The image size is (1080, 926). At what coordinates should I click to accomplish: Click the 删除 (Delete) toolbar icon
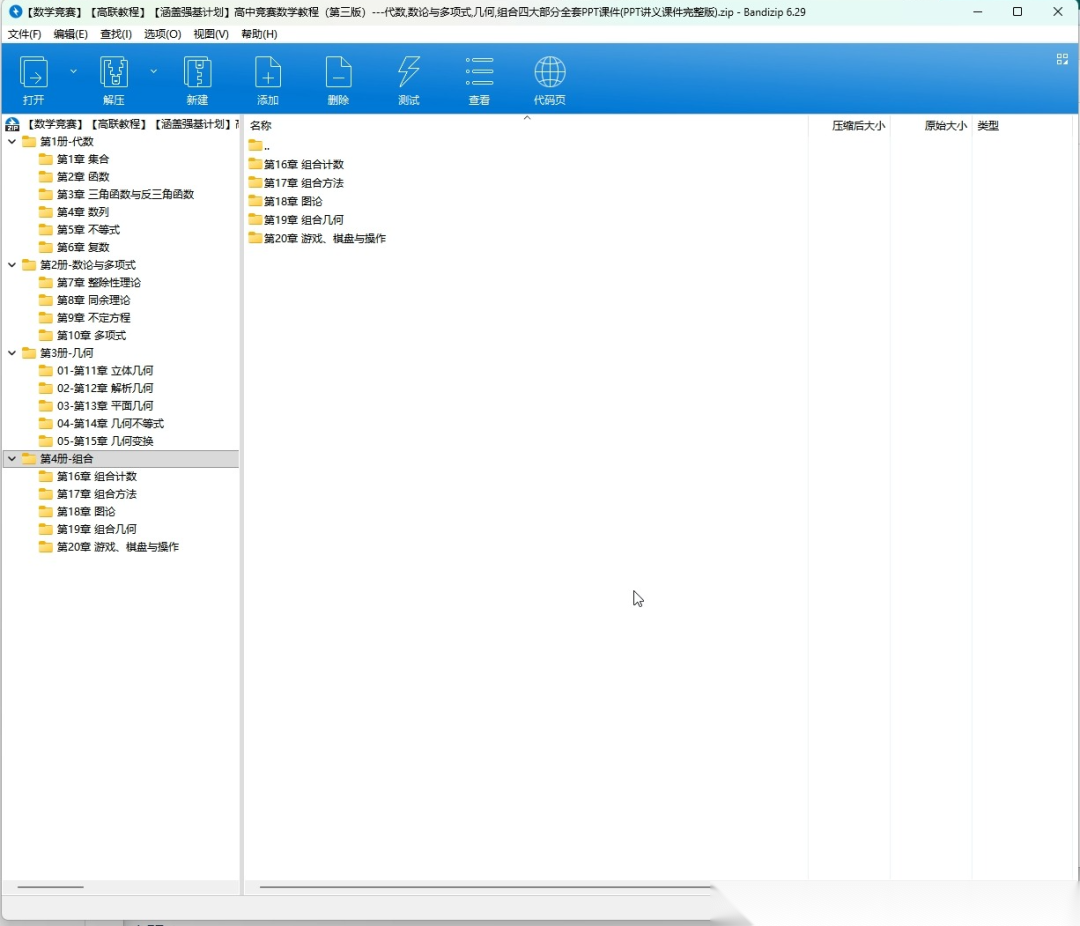point(338,73)
